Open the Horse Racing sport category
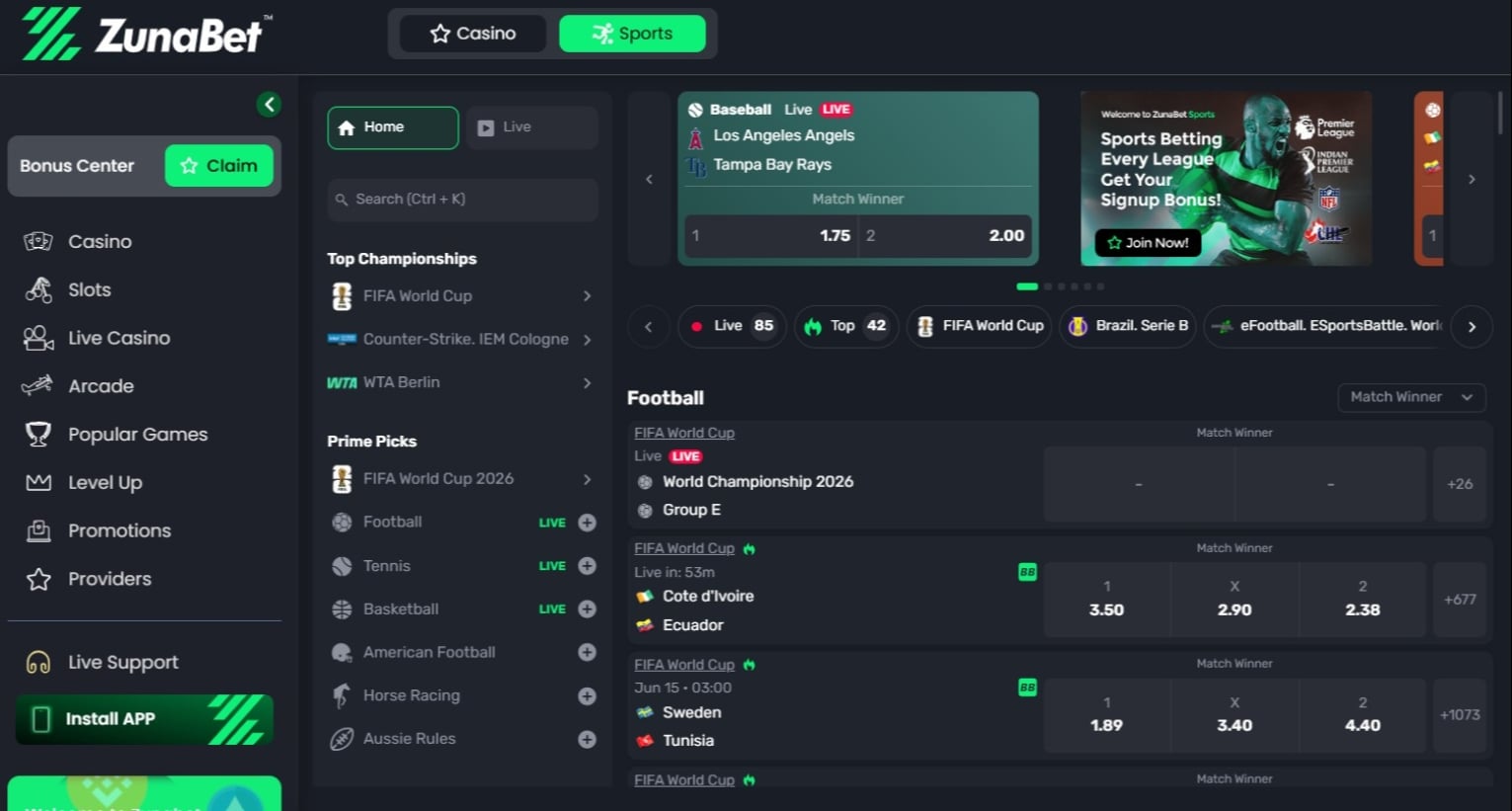The height and width of the screenshot is (811, 1512). (412, 695)
